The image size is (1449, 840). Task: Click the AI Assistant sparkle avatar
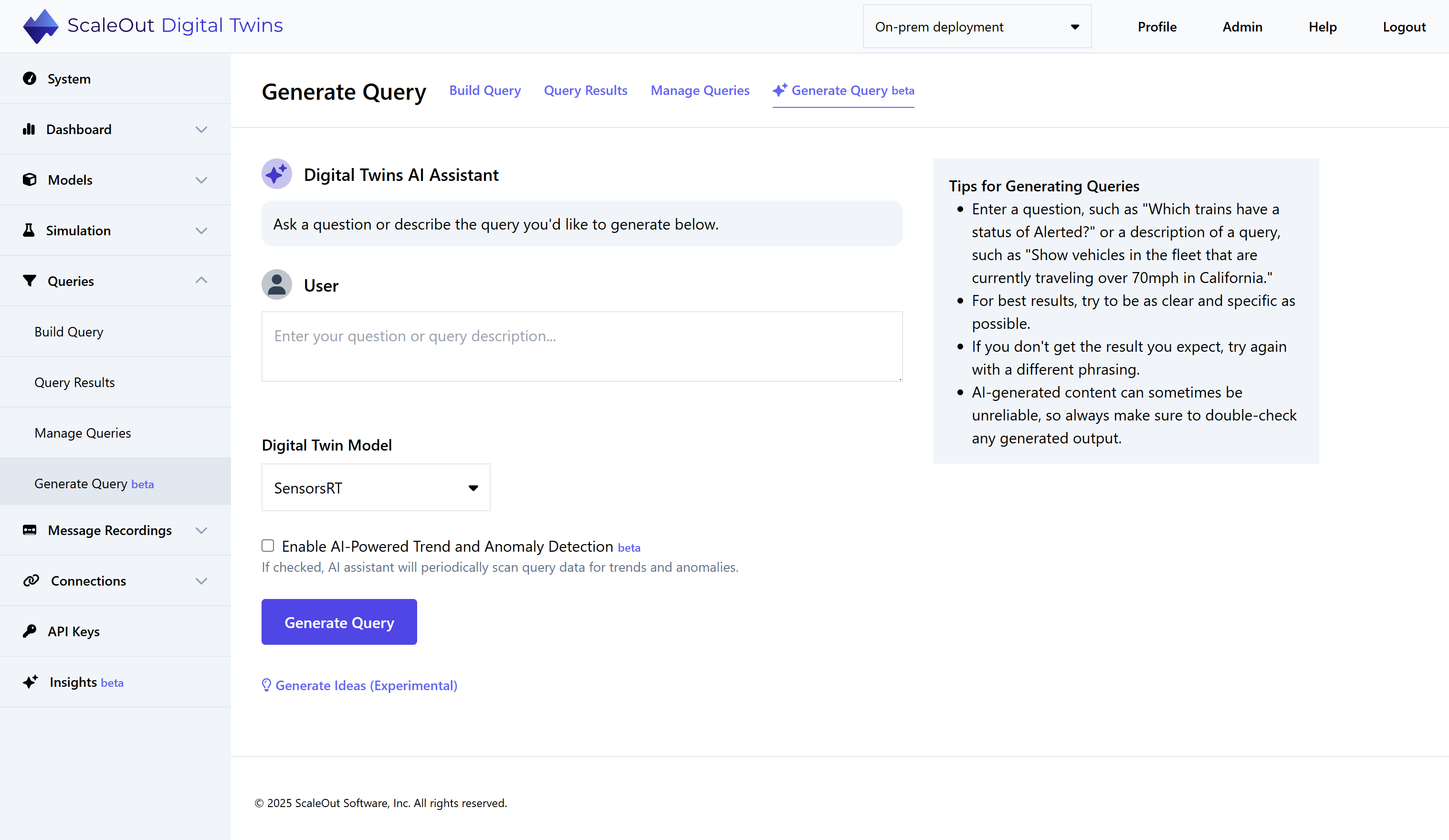(x=276, y=174)
